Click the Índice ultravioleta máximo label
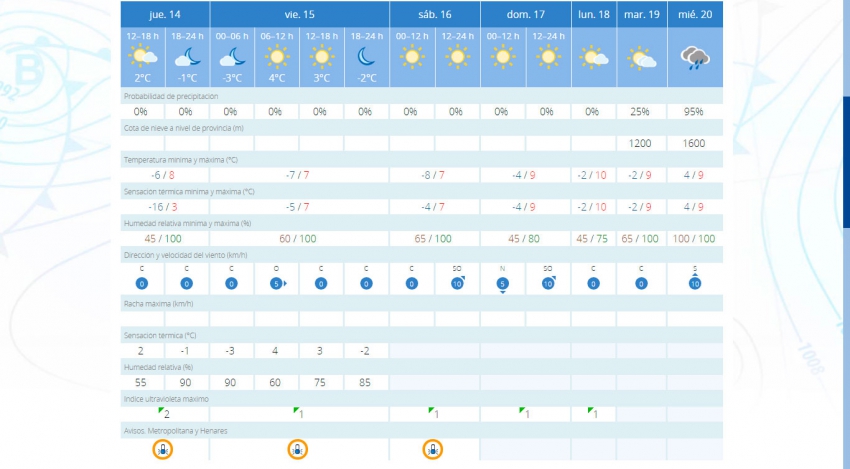This screenshot has height=469, width=850. click(166, 399)
